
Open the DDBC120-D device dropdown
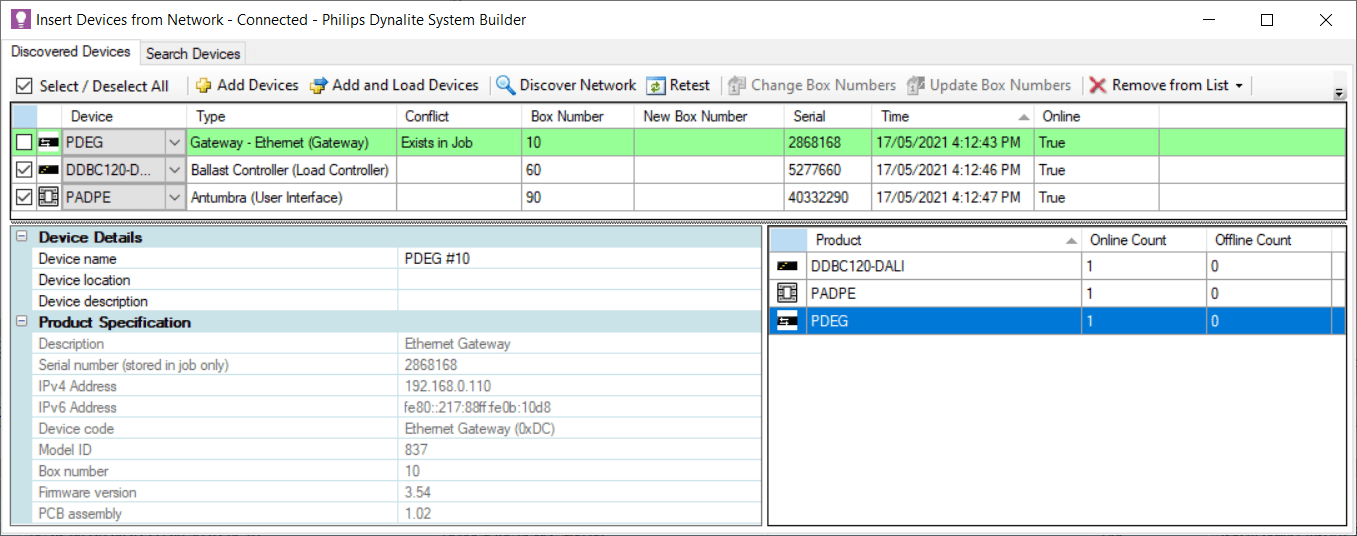click(175, 170)
